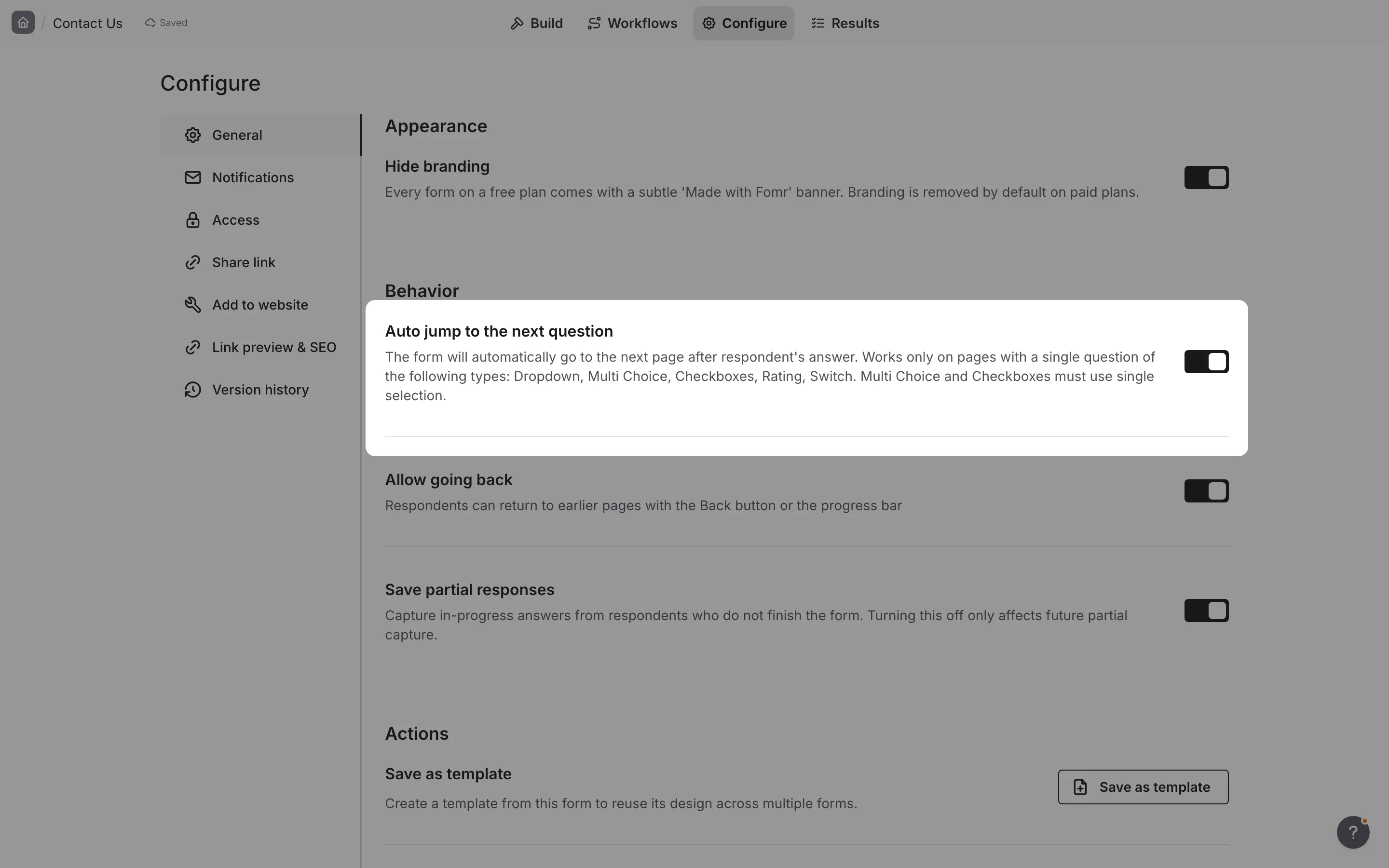Open Add to website settings

[x=260, y=305]
